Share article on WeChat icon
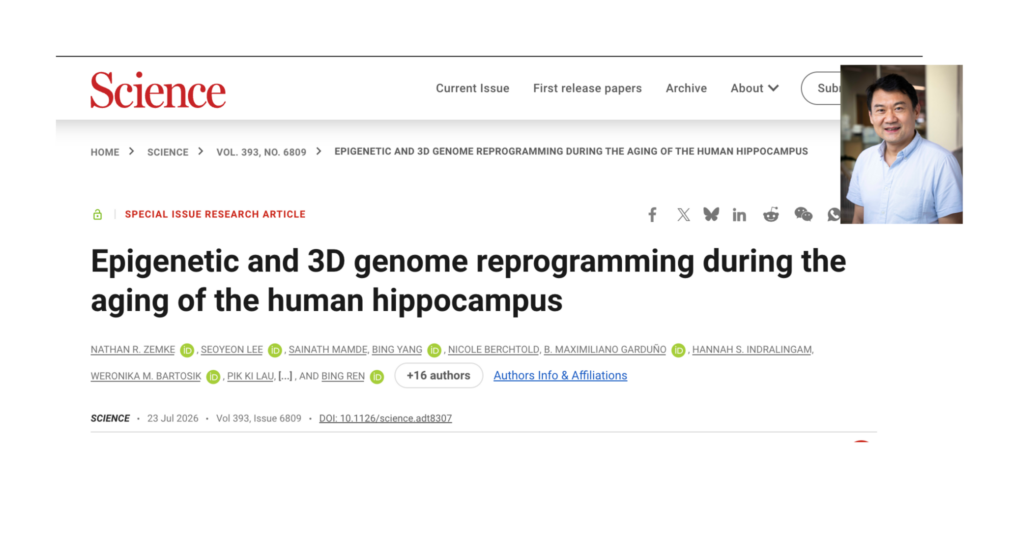The image size is (1024, 558). coord(803,214)
